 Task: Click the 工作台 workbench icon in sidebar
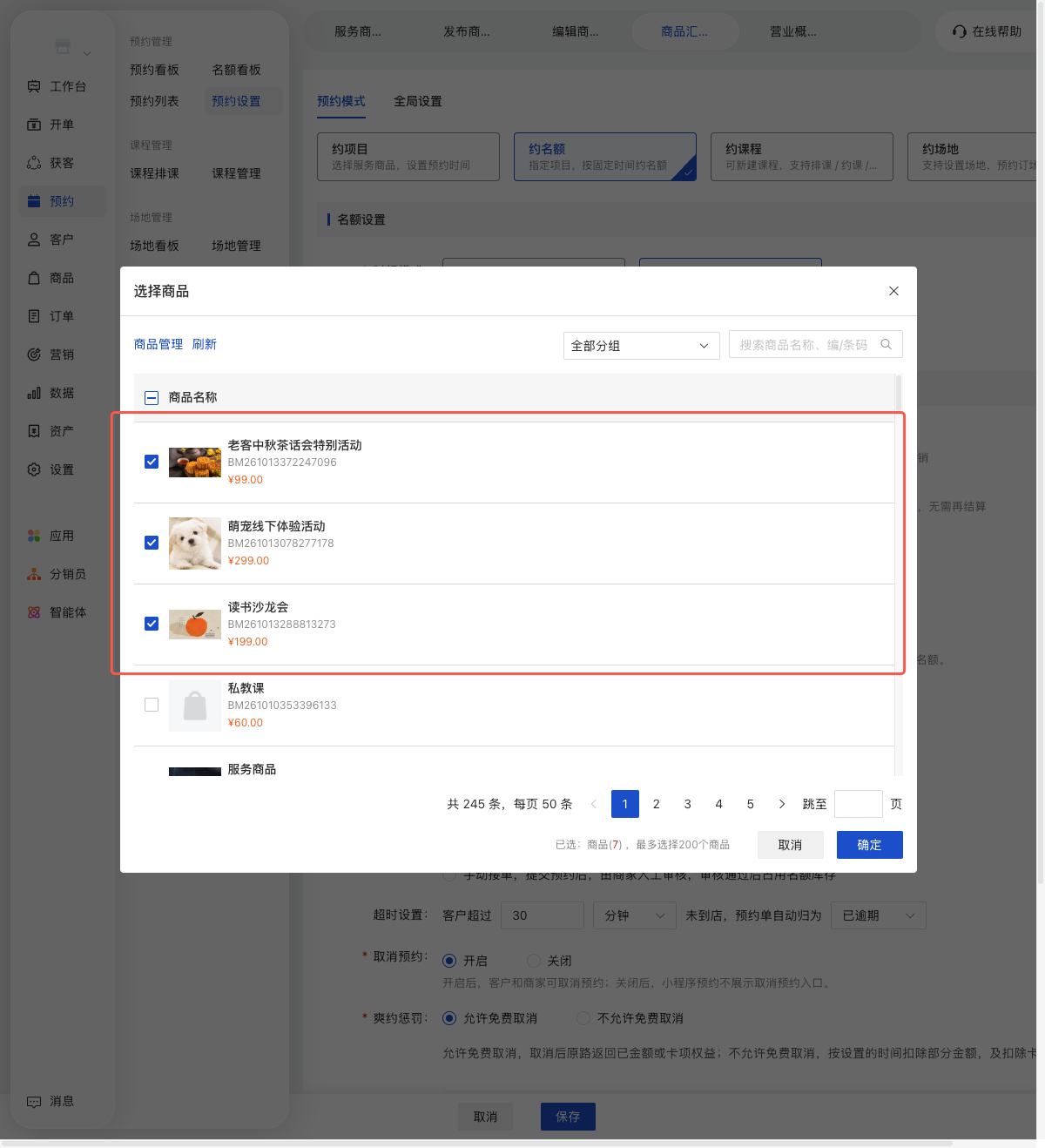pos(34,86)
